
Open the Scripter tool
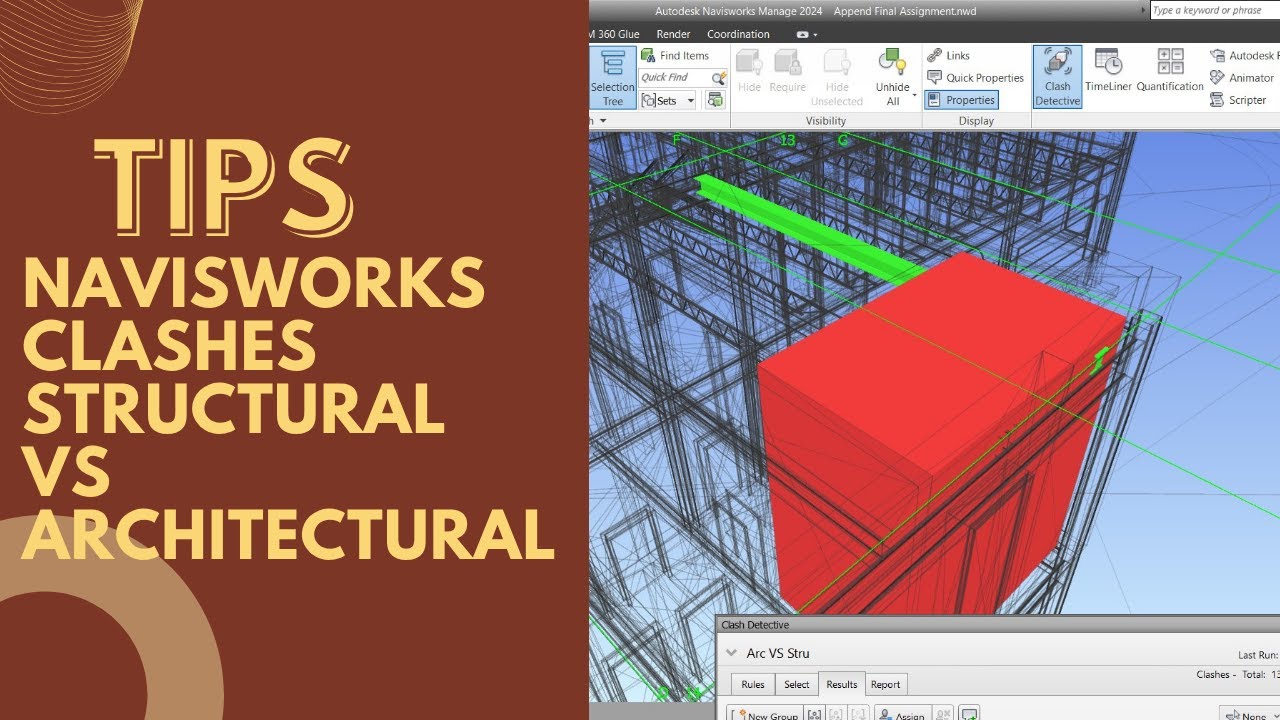1238,100
